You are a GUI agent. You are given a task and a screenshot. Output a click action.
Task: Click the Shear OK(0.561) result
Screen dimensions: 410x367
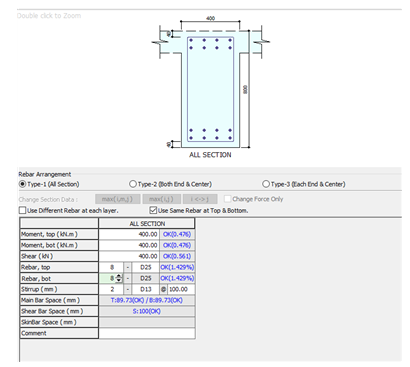[x=177, y=256]
